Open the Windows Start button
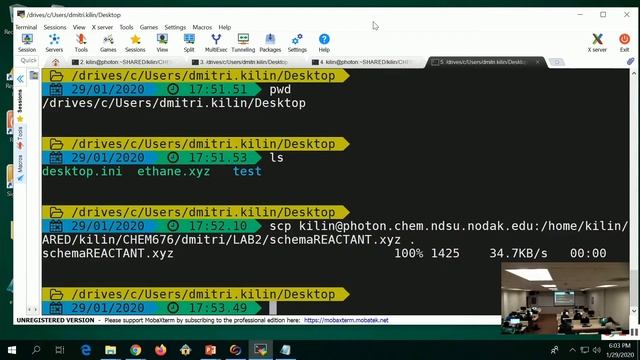 tap(12, 350)
